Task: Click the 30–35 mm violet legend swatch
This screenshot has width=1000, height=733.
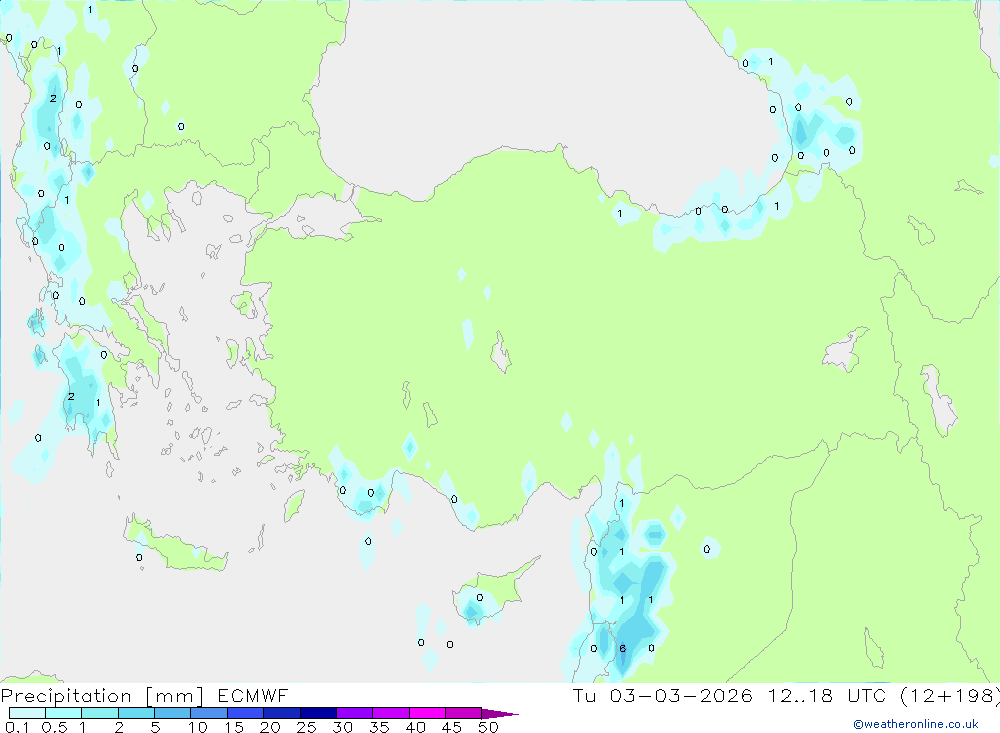Action: 355,713
